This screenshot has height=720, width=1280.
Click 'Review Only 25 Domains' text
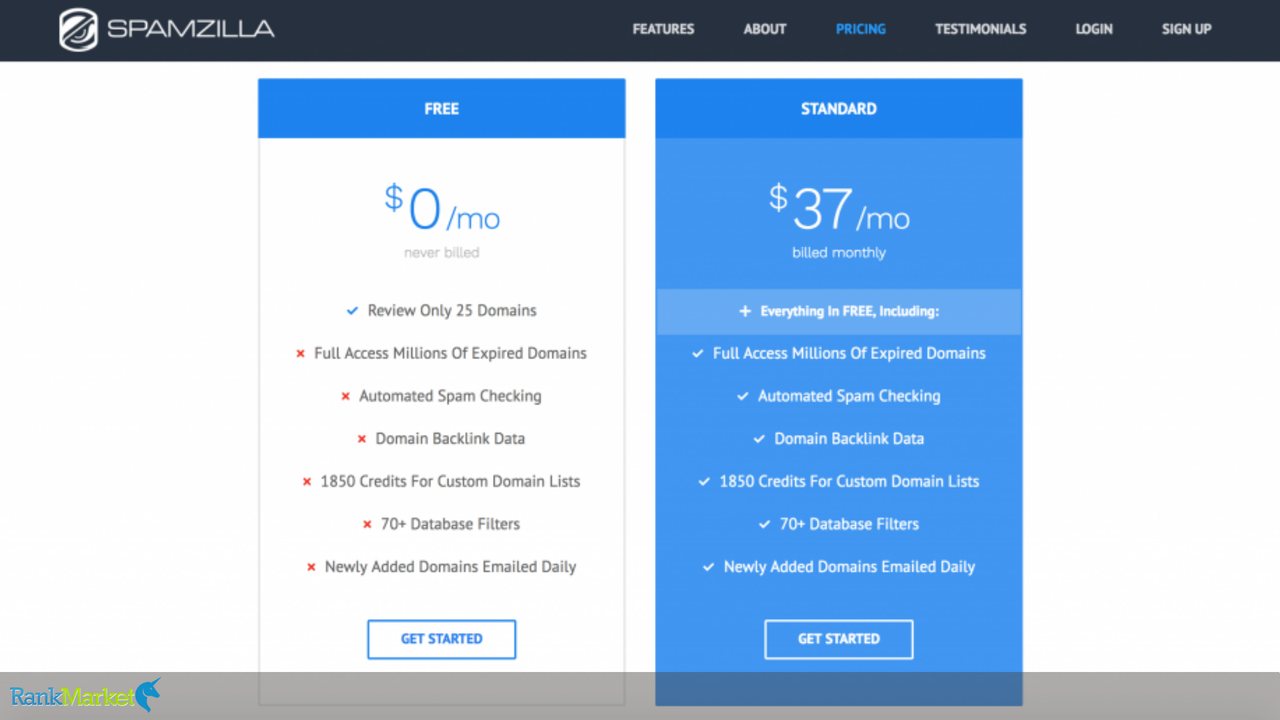[452, 311]
